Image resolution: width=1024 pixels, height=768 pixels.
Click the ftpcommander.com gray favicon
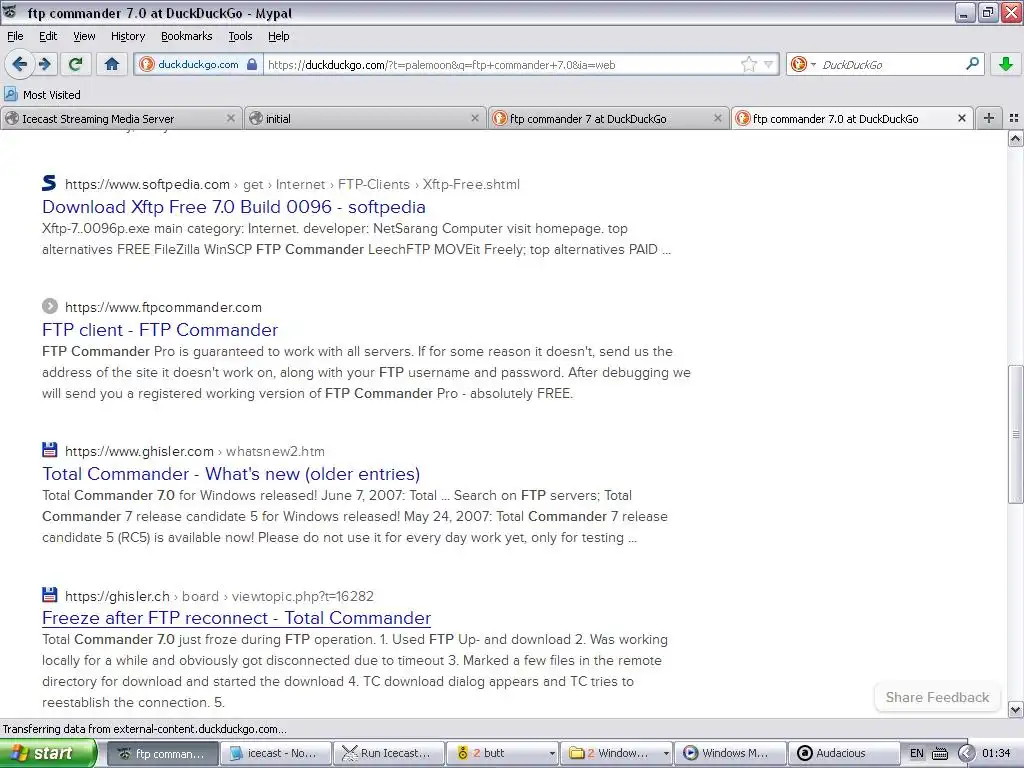(50, 306)
